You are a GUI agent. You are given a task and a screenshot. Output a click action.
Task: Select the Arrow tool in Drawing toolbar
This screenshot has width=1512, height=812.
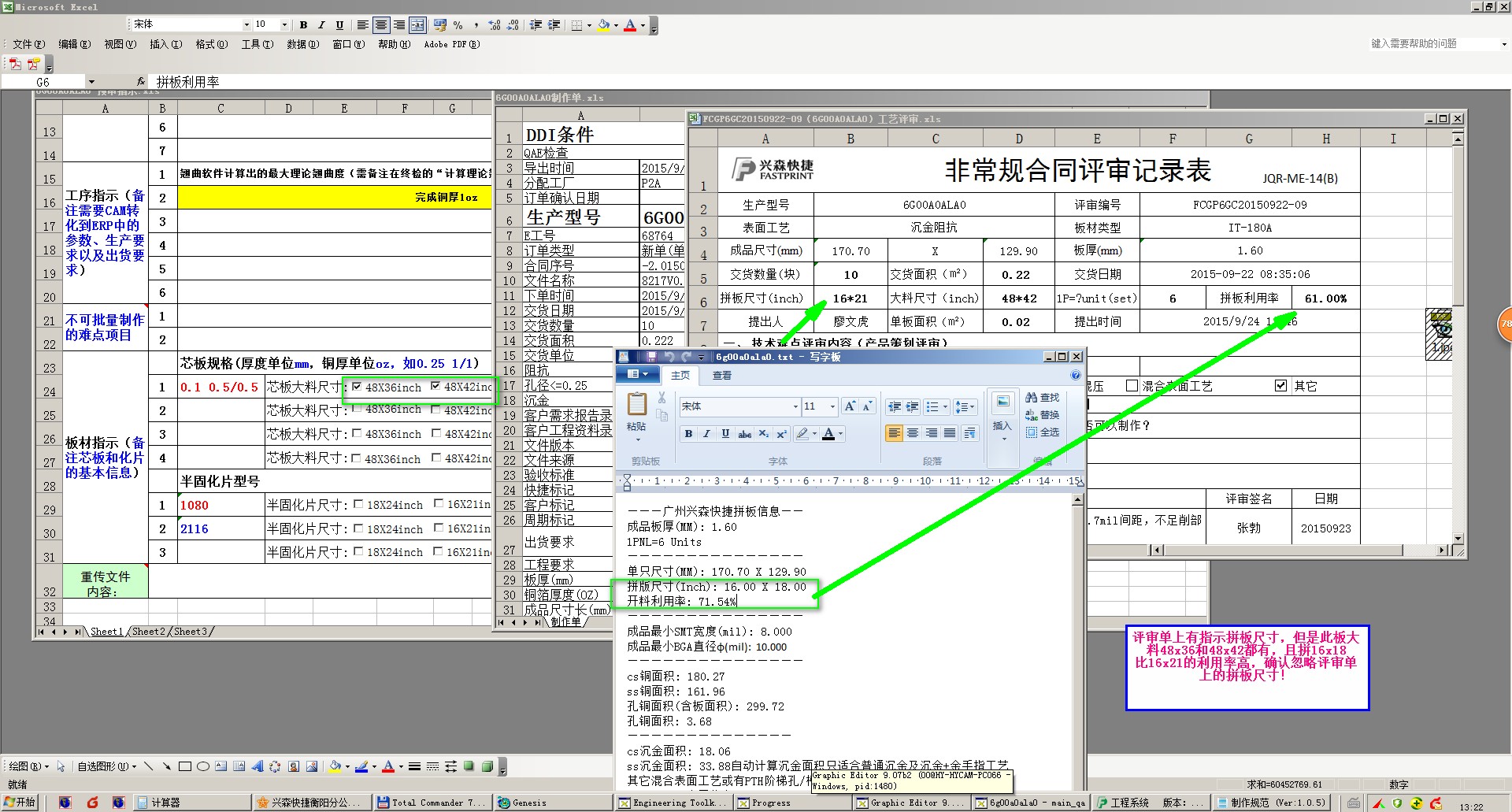point(166,766)
